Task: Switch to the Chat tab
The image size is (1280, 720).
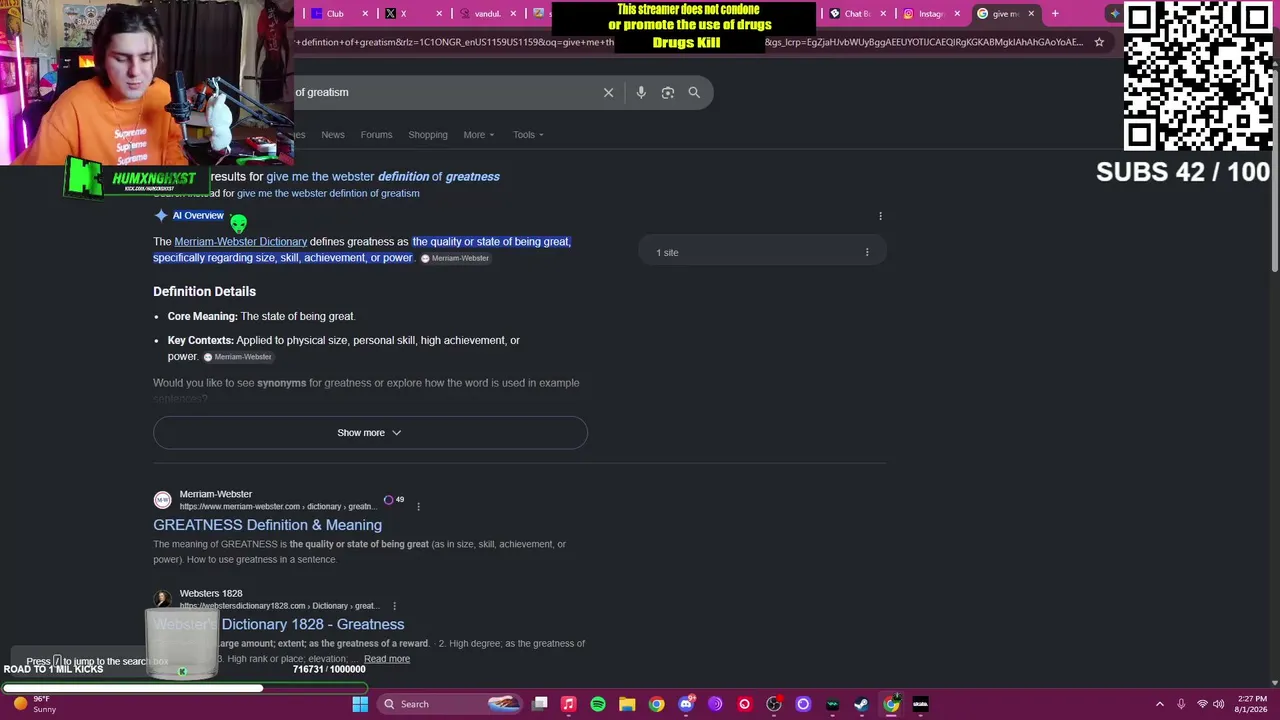Action: [857, 14]
